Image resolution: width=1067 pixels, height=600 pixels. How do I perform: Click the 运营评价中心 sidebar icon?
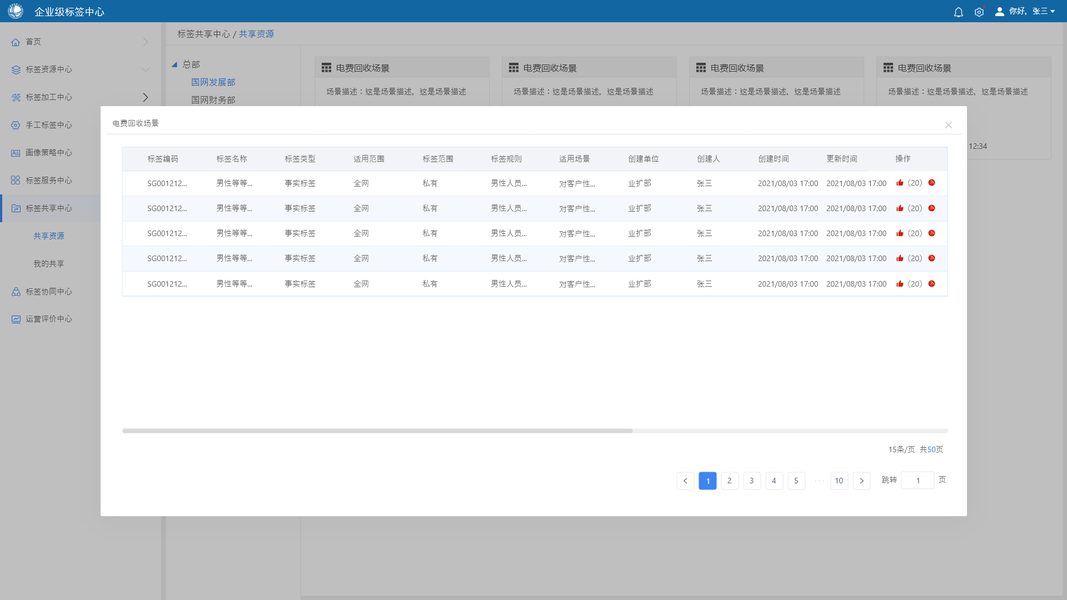pyautogui.click(x=16, y=319)
